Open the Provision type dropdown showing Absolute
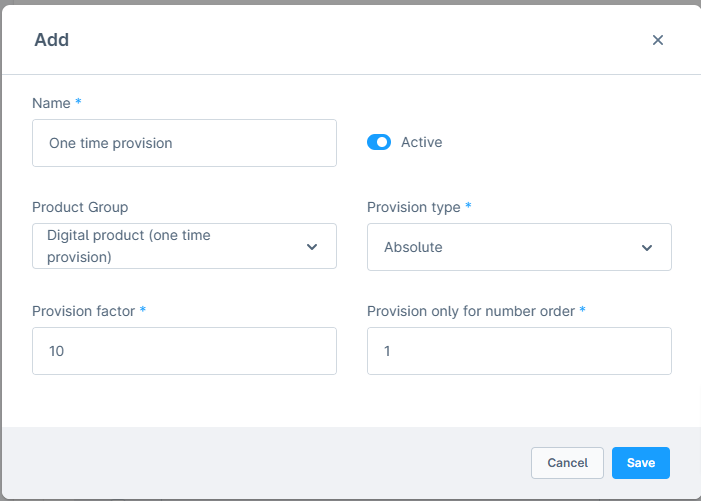 (519, 247)
